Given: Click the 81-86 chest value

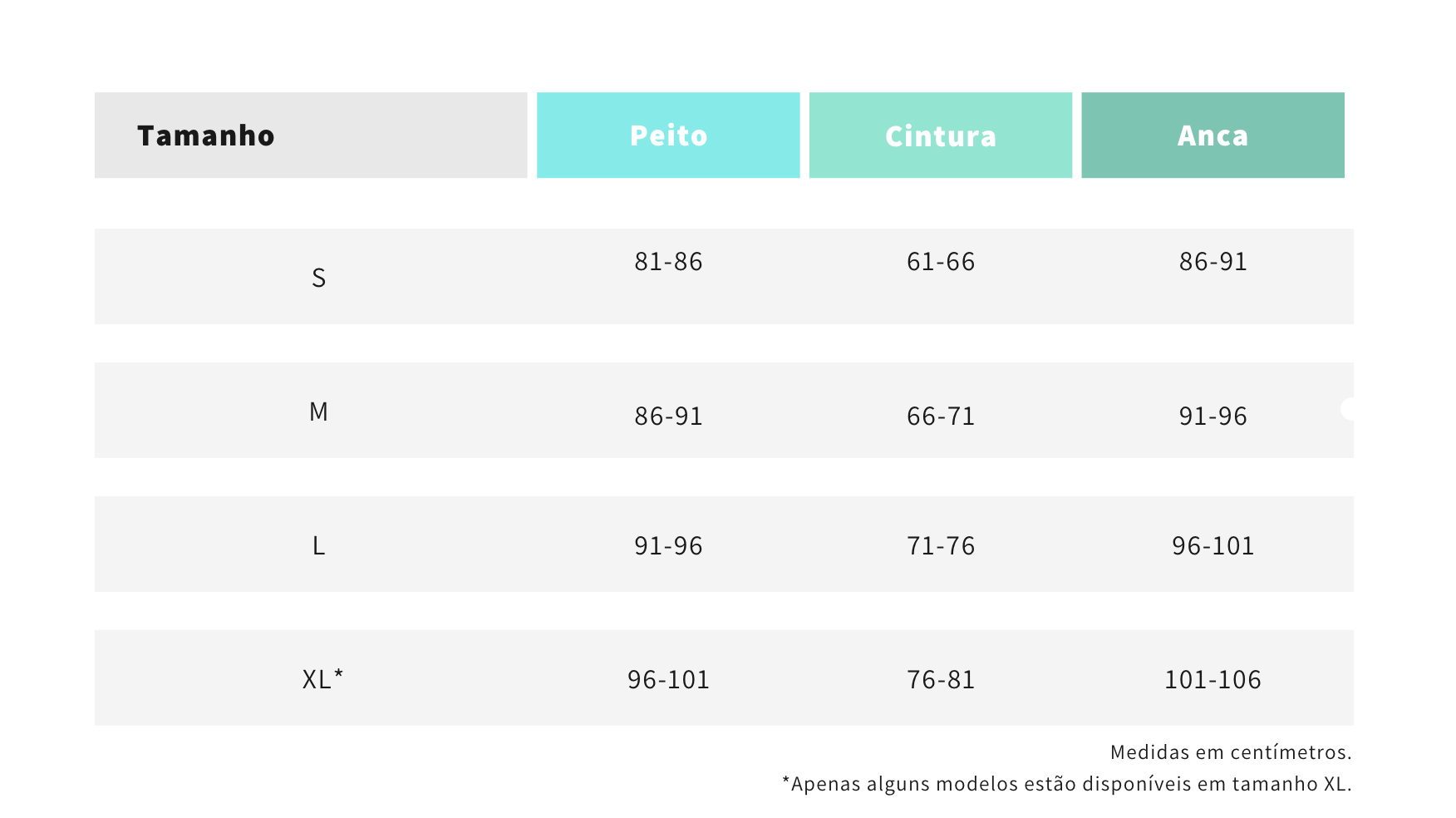Looking at the screenshot, I should point(668,262).
